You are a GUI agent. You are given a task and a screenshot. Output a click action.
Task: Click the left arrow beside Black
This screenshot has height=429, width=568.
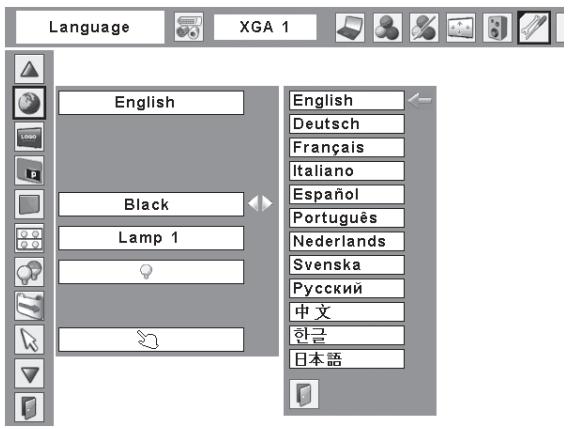pos(254,204)
